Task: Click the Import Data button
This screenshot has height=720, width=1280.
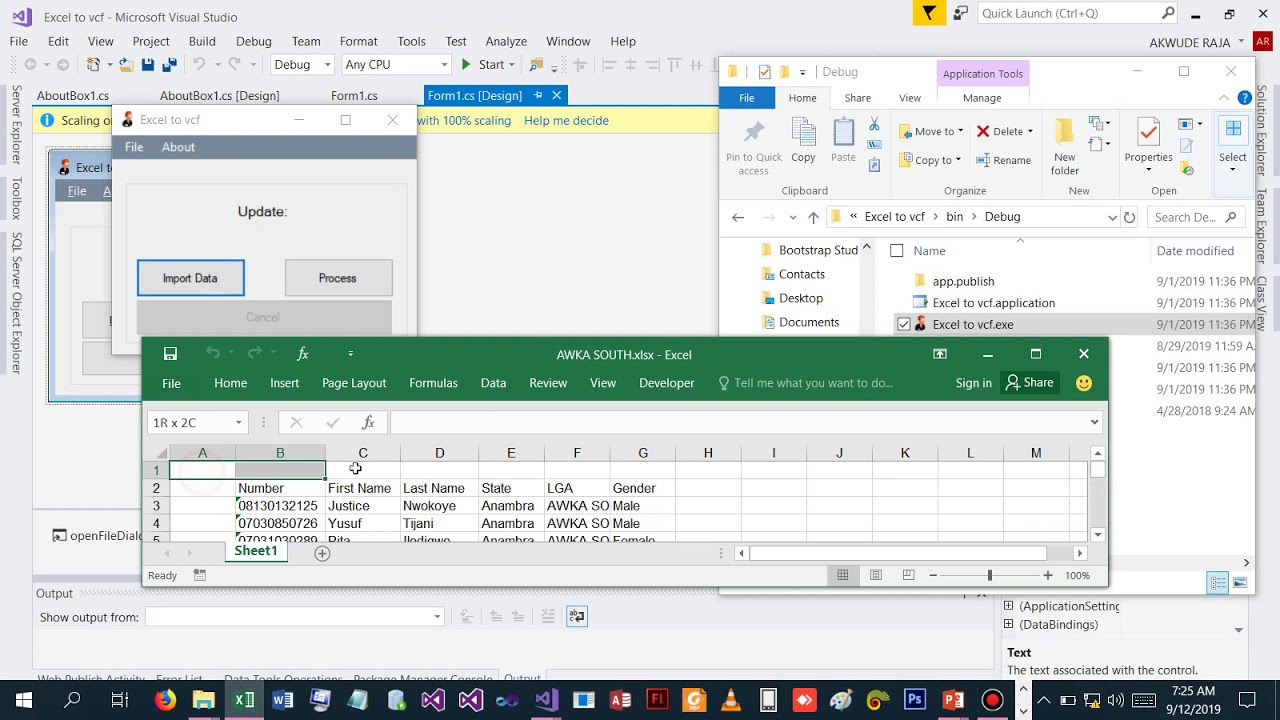Action: pyautogui.click(x=190, y=278)
